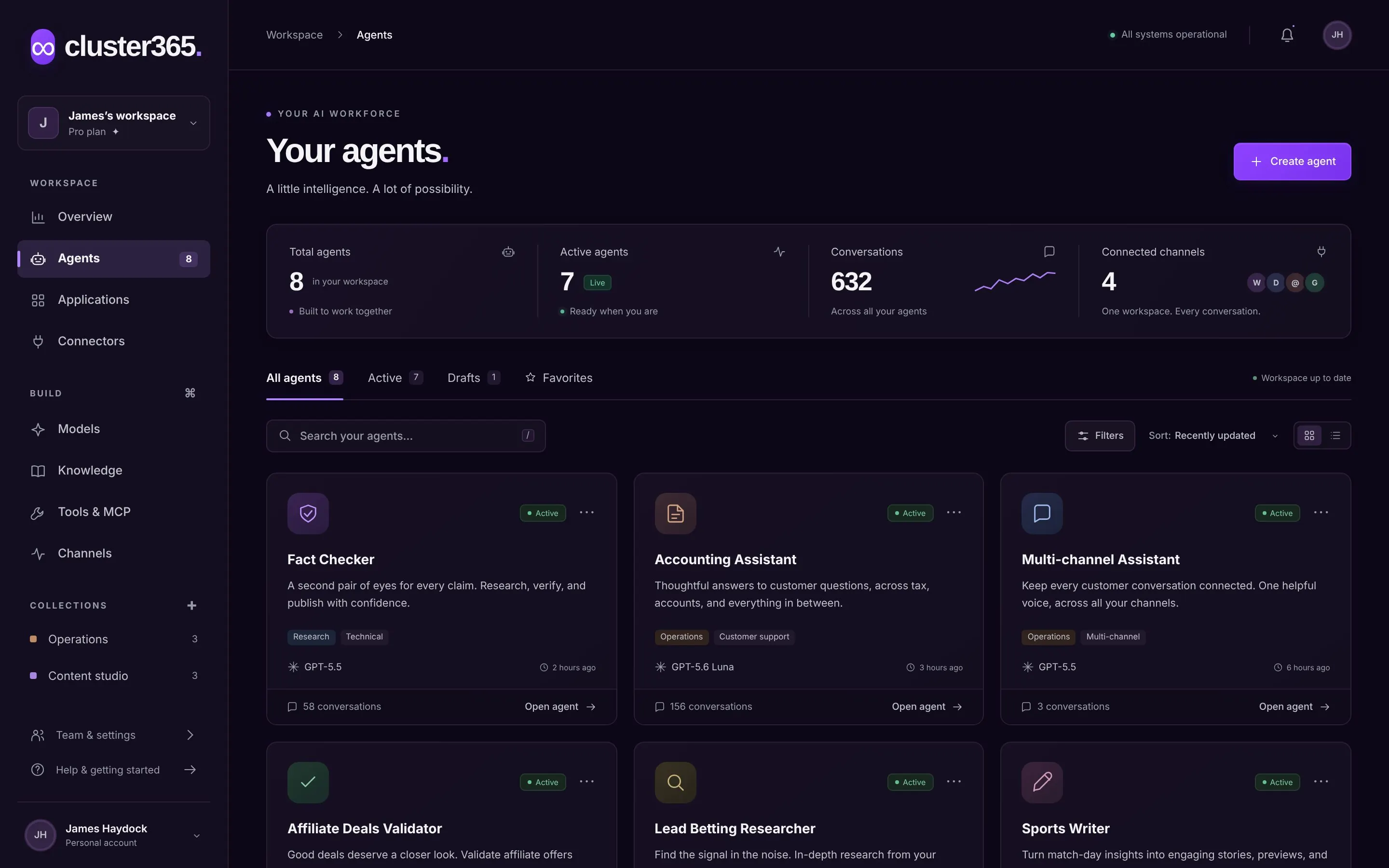
Task: Expand James's workspace switcher
Action: click(114, 123)
